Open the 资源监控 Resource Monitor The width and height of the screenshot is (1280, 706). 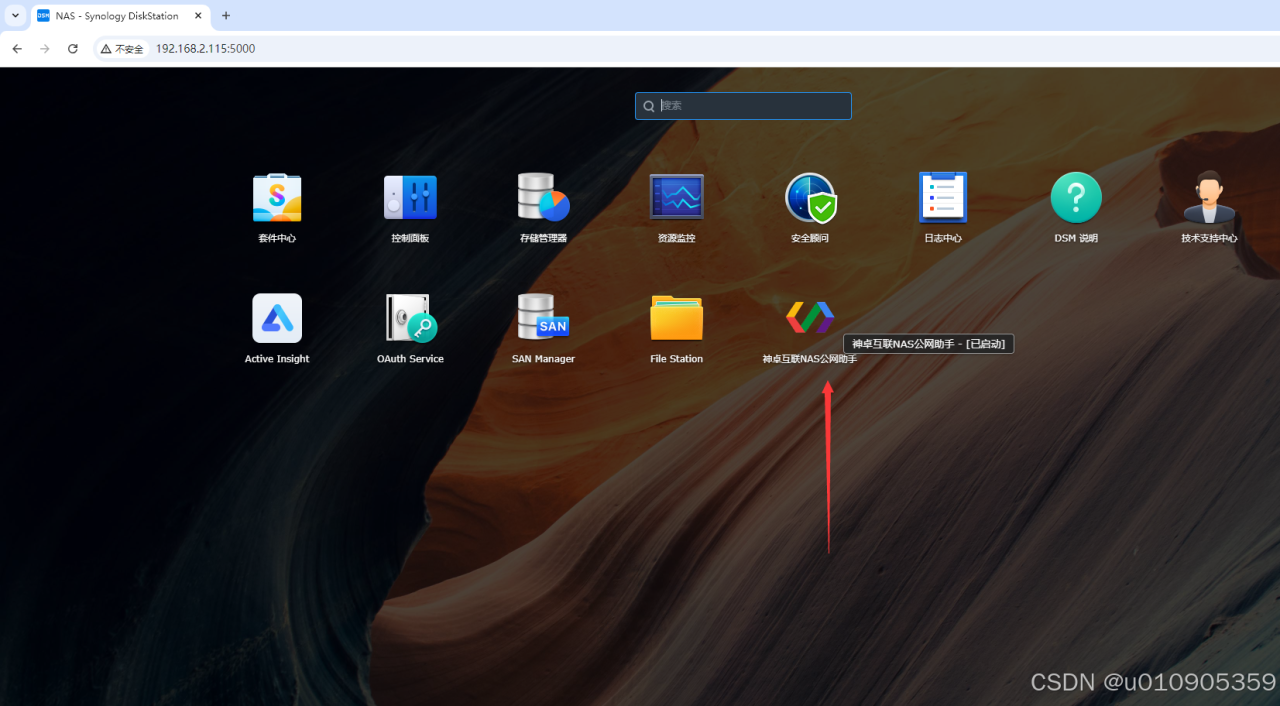pyautogui.click(x=676, y=198)
